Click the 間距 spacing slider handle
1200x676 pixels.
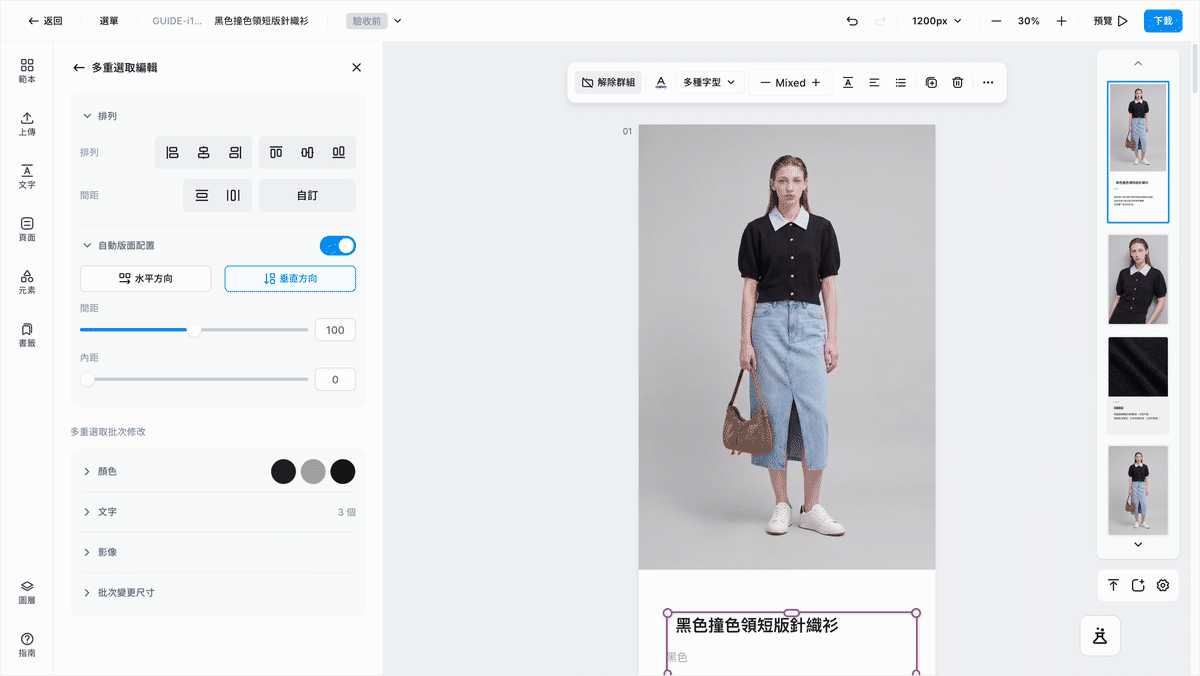(194, 330)
